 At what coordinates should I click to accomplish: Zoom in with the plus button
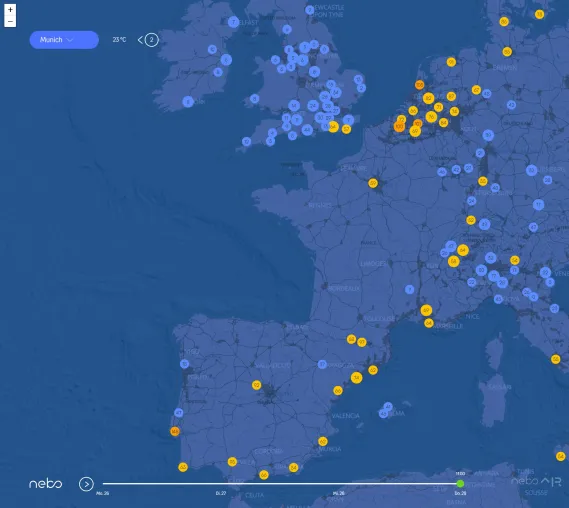click(x=10, y=10)
